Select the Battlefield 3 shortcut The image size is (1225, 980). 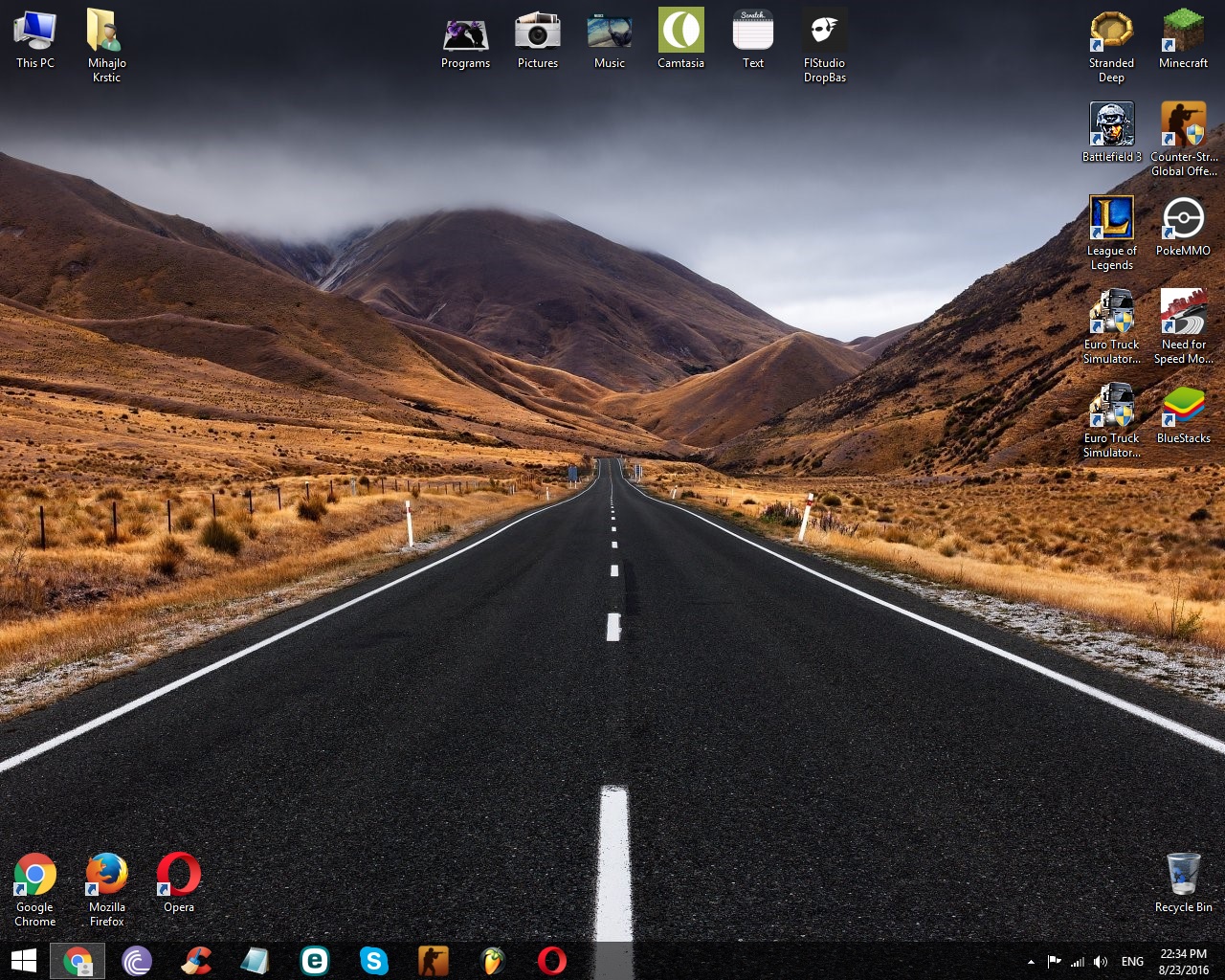[x=1112, y=132]
